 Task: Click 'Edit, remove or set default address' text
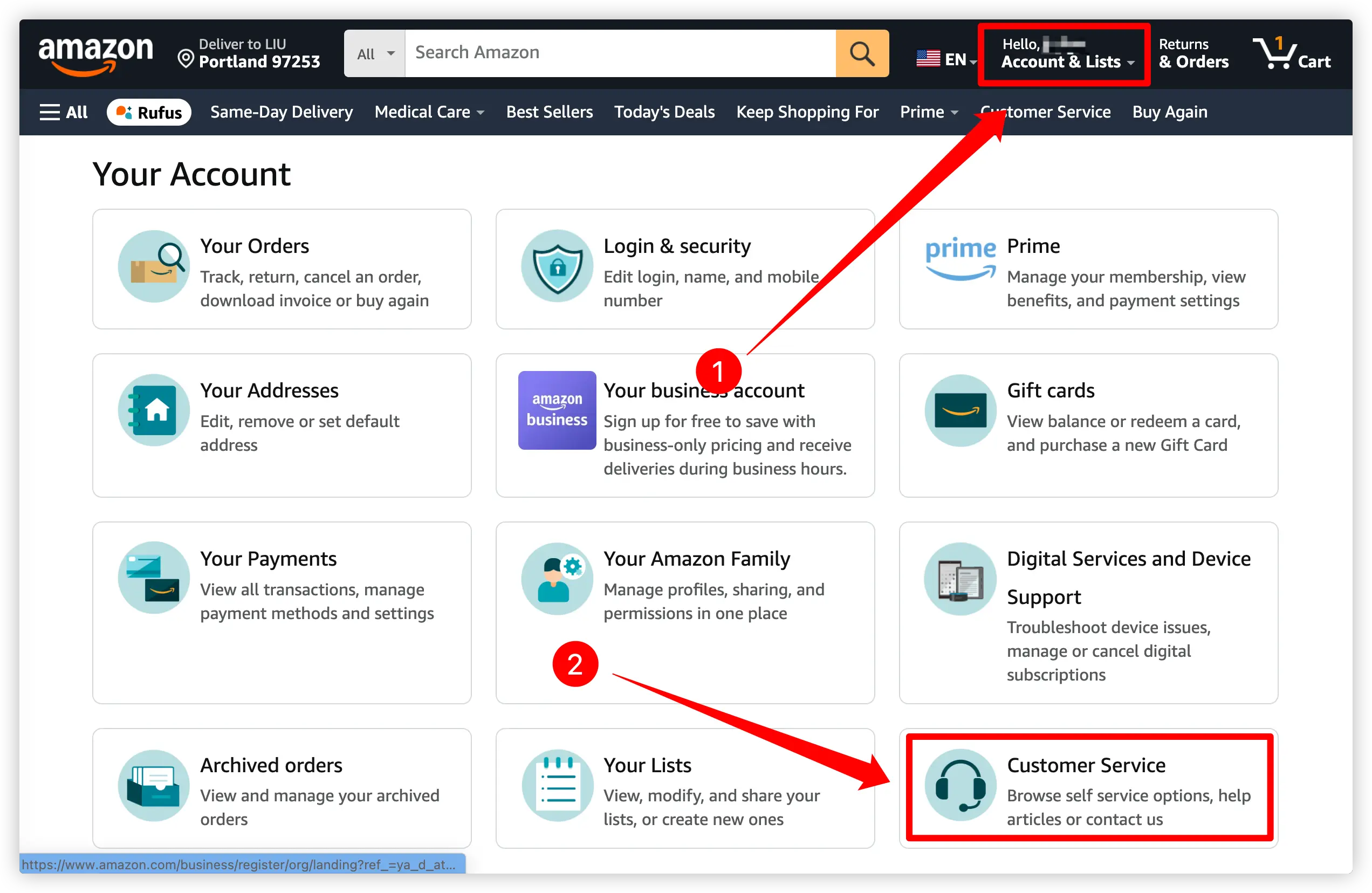[299, 433]
